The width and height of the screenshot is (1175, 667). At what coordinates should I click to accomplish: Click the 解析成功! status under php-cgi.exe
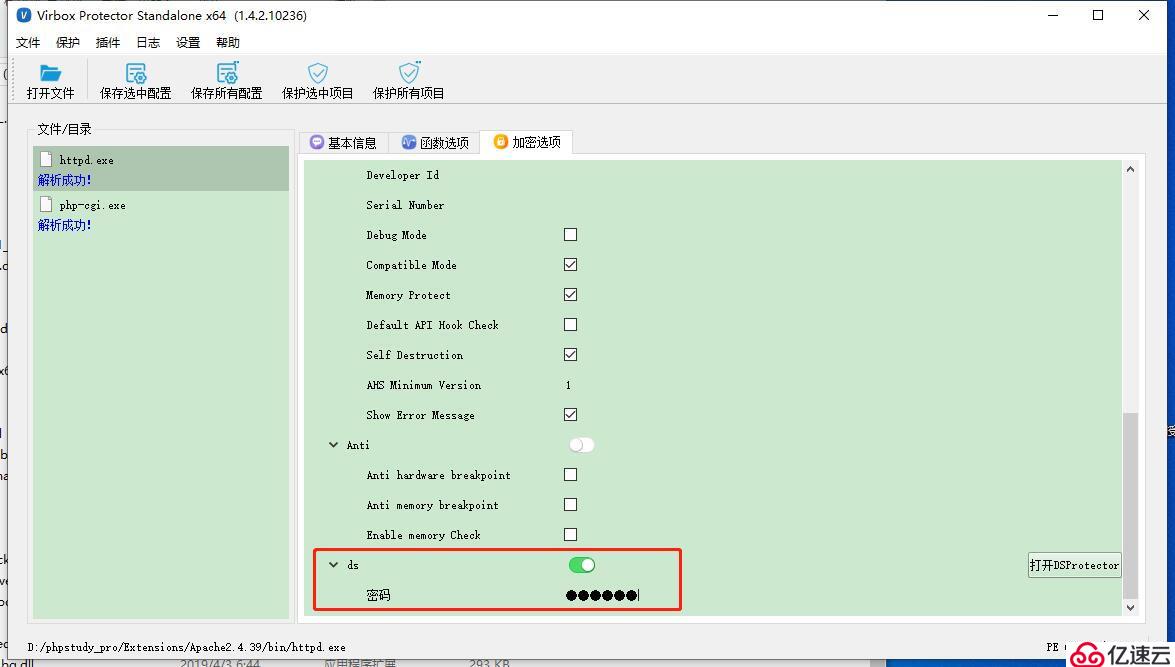click(64, 225)
